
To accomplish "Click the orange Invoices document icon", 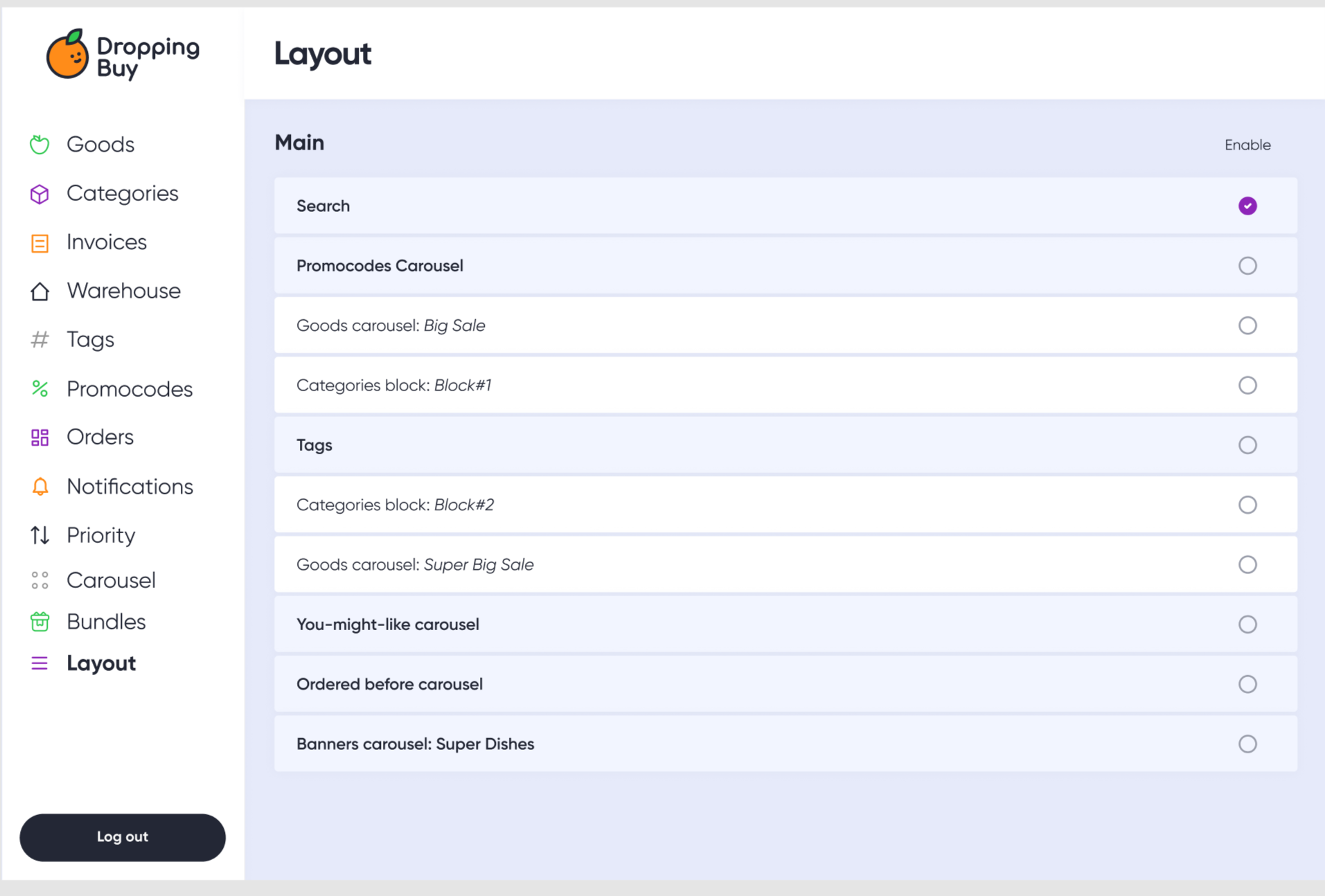I will 39,243.
